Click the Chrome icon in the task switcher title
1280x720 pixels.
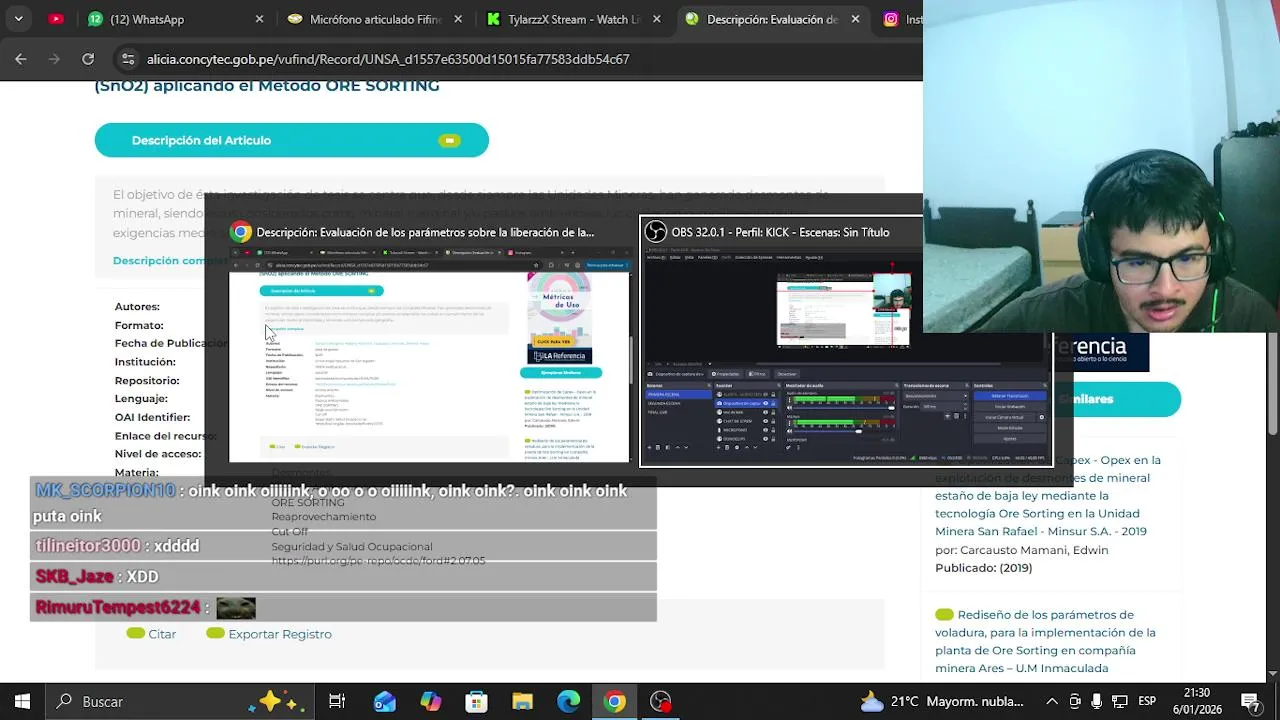click(x=241, y=232)
